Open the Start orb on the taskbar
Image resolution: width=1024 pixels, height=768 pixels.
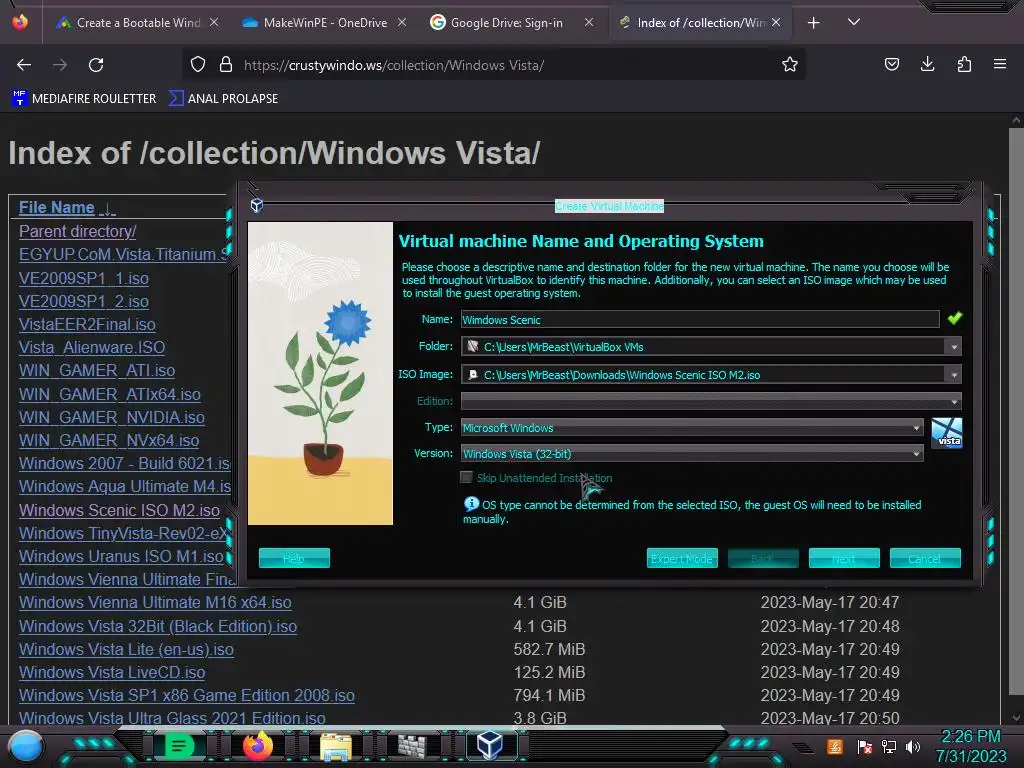26,746
